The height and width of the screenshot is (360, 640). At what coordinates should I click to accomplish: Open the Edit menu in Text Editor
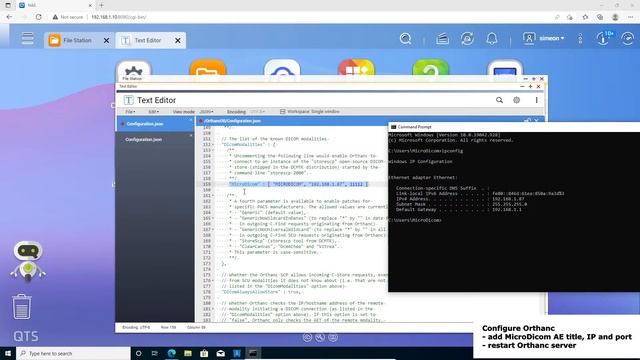(x=153, y=111)
